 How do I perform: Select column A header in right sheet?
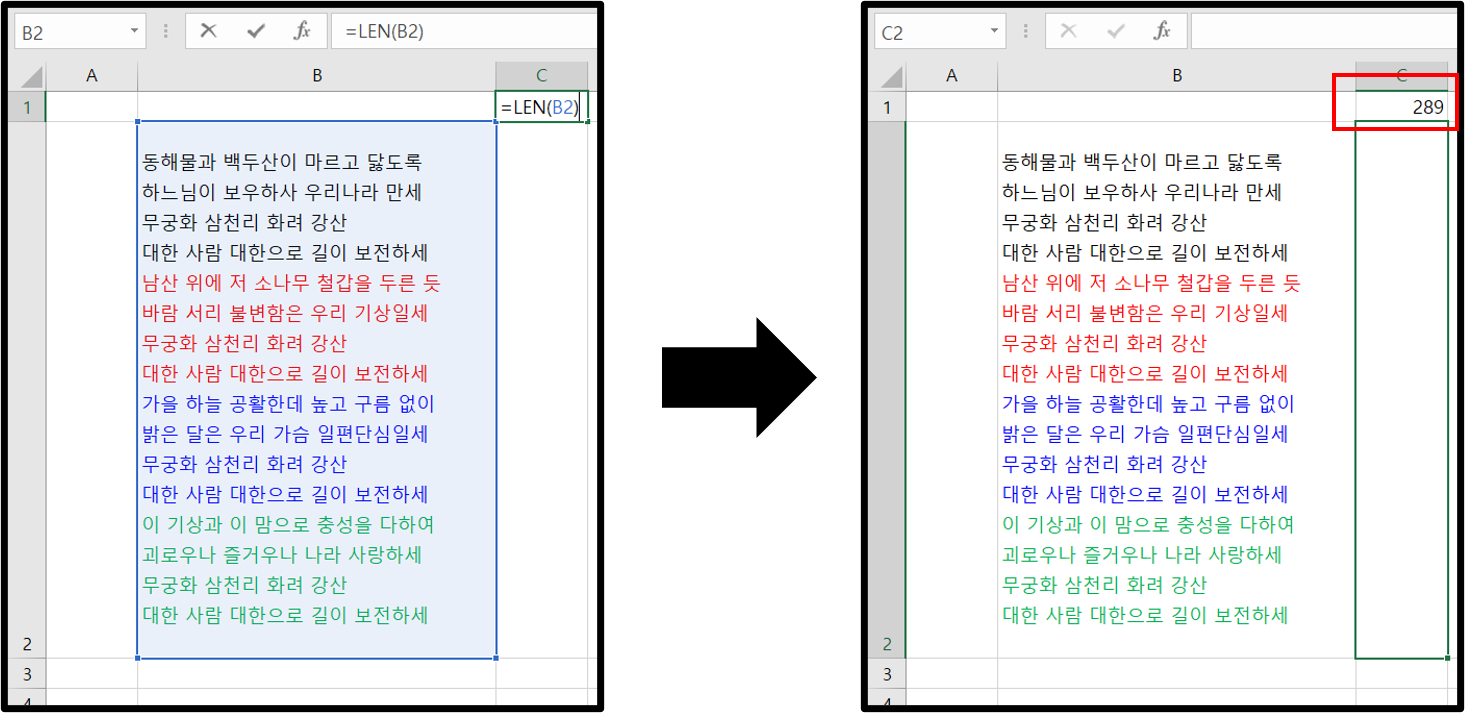tap(952, 77)
